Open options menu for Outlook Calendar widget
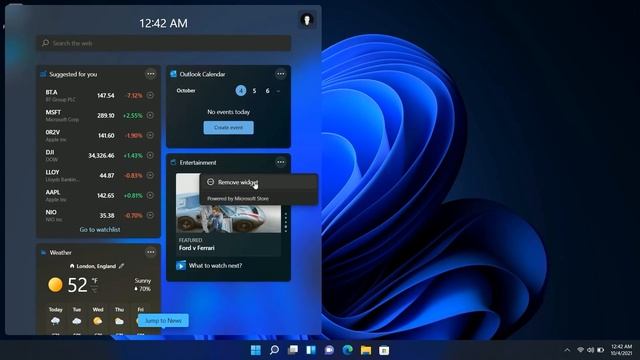 pyautogui.click(x=281, y=74)
